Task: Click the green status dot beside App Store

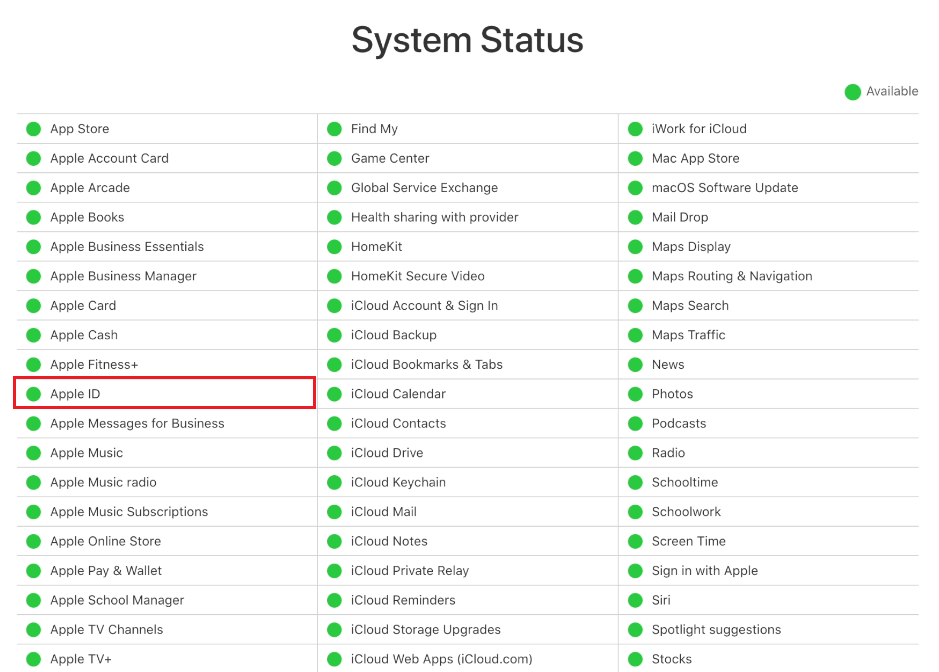Action: pyautogui.click(x=33, y=129)
